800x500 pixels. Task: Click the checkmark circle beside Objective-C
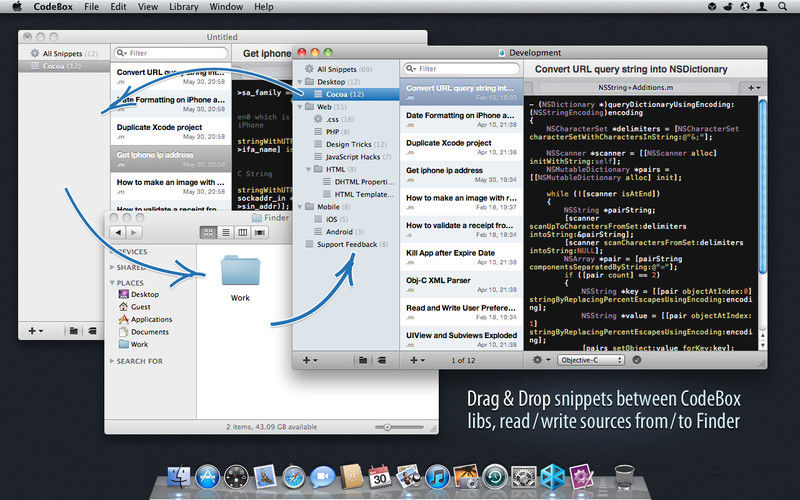point(637,360)
